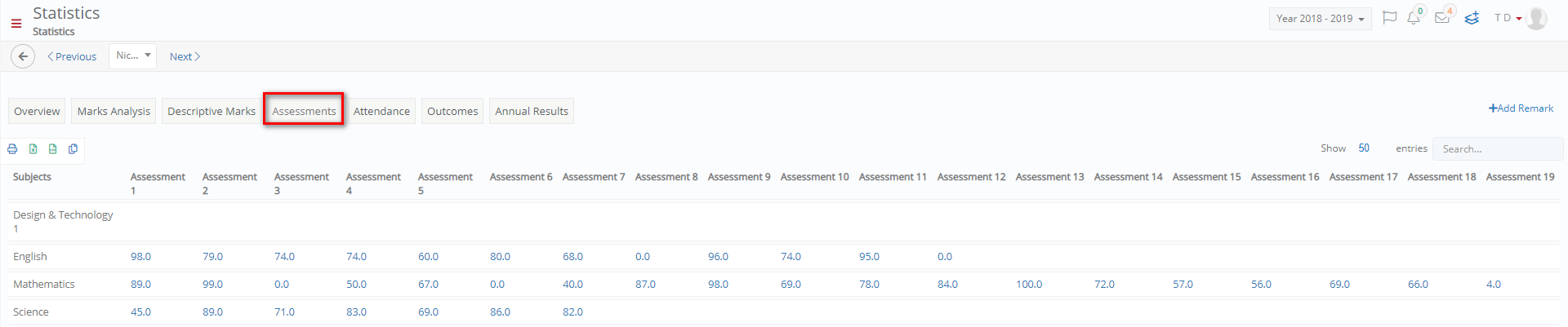Click the print icon above the table
This screenshot has width=1568, height=327.
[12, 148]
